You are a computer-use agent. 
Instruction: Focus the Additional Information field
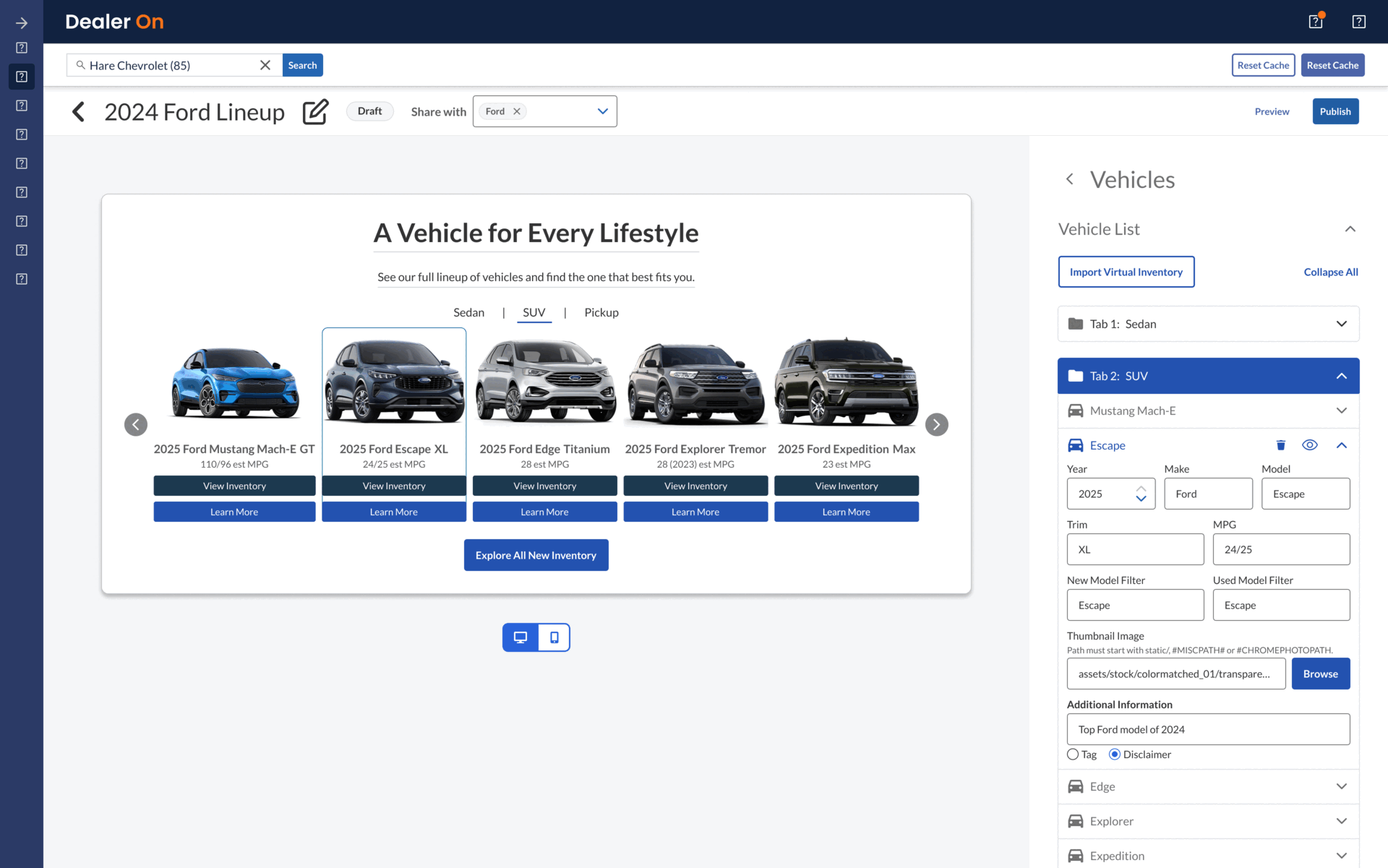click(x=1209, y=729)
